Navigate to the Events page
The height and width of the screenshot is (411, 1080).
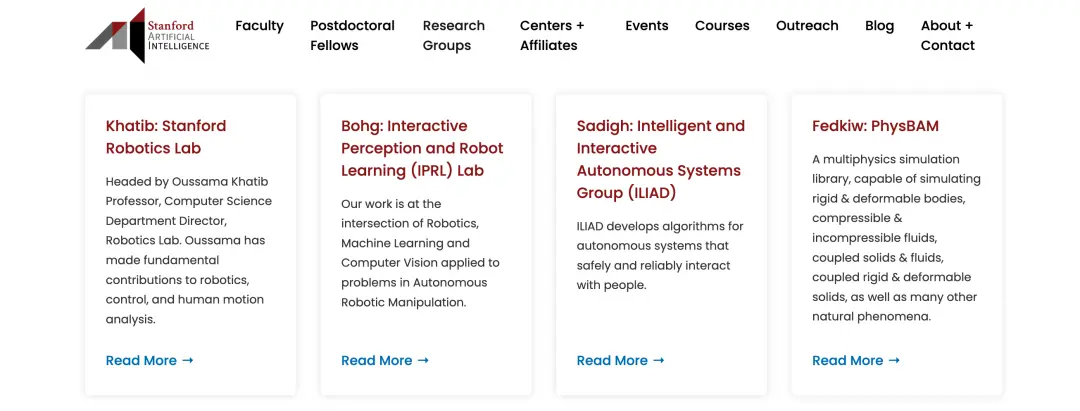647,26
